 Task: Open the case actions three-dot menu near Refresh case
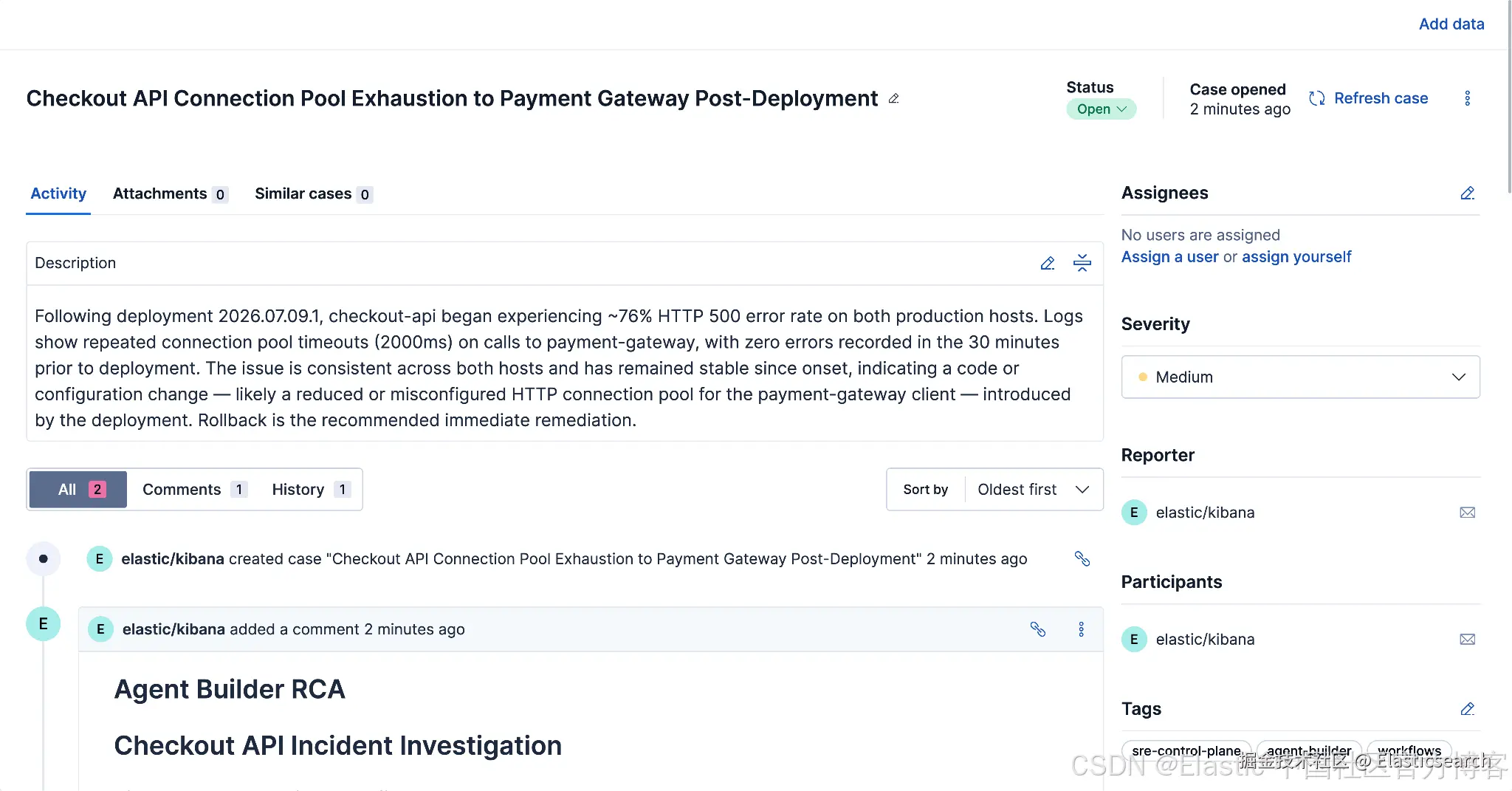[x=1467, y=98]
